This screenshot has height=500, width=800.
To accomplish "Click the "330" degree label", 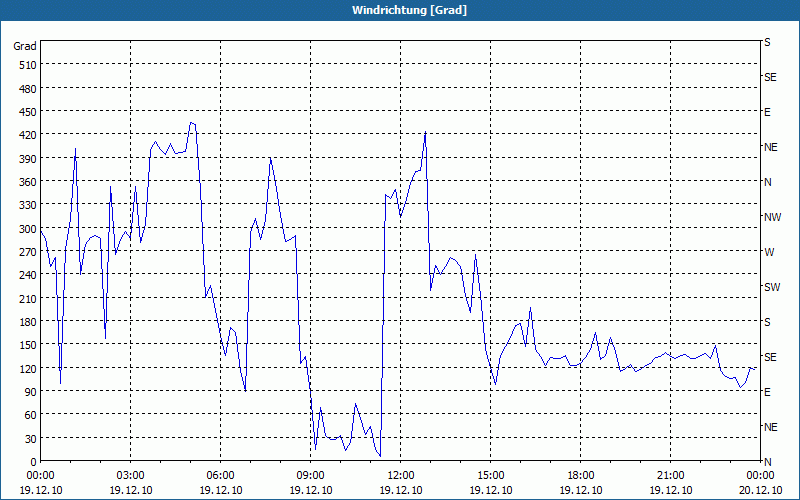I will [28, 205].
